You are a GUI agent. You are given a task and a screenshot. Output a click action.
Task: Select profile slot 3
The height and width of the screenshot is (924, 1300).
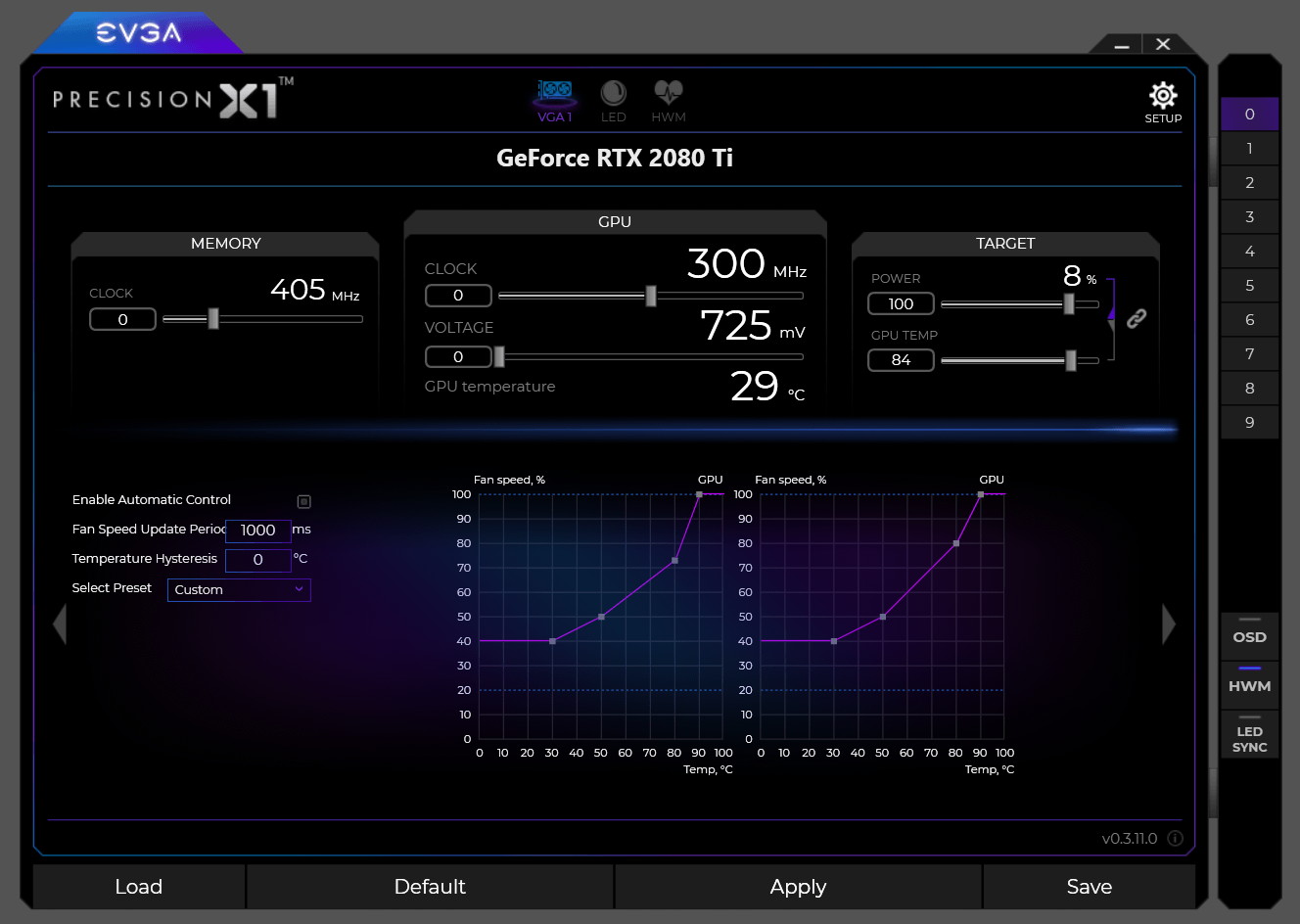(1249, 217)
